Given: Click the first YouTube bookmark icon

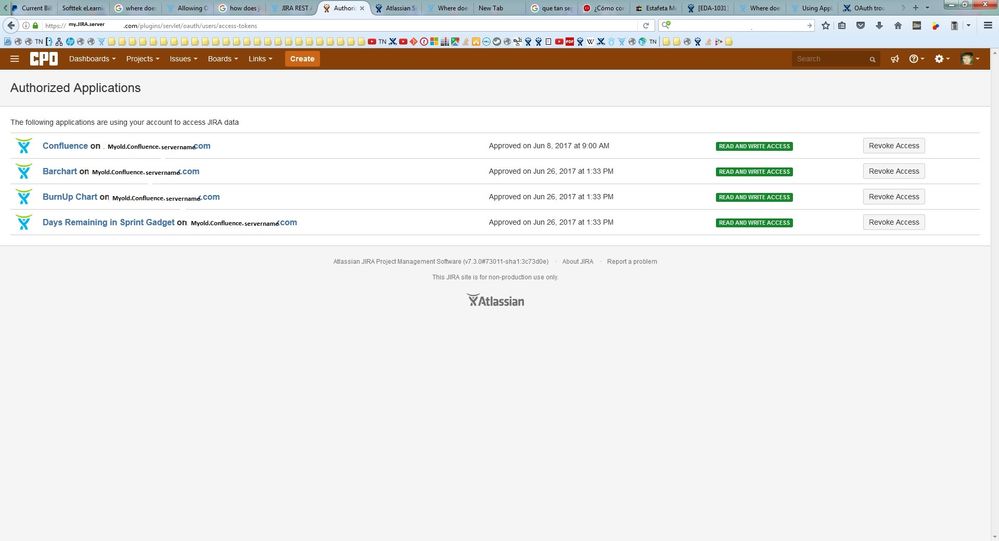Looking at the screenshot, I should 371,41.
